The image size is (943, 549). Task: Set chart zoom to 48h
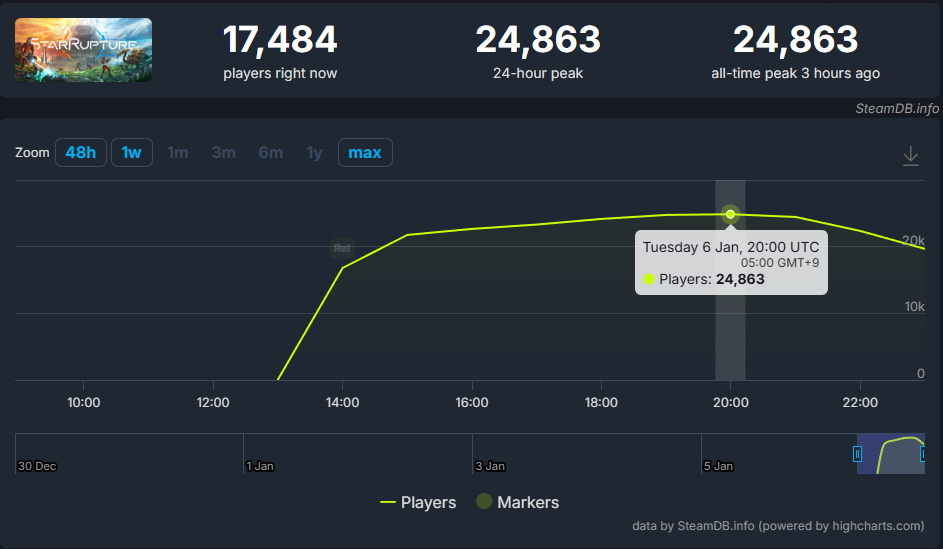(81, 153)
